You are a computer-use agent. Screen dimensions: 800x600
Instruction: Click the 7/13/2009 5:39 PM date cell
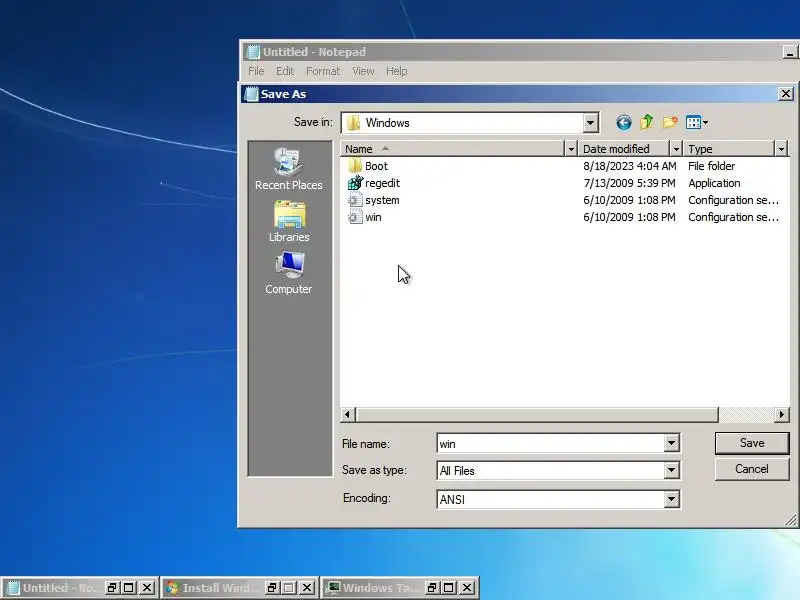point(629,183)
